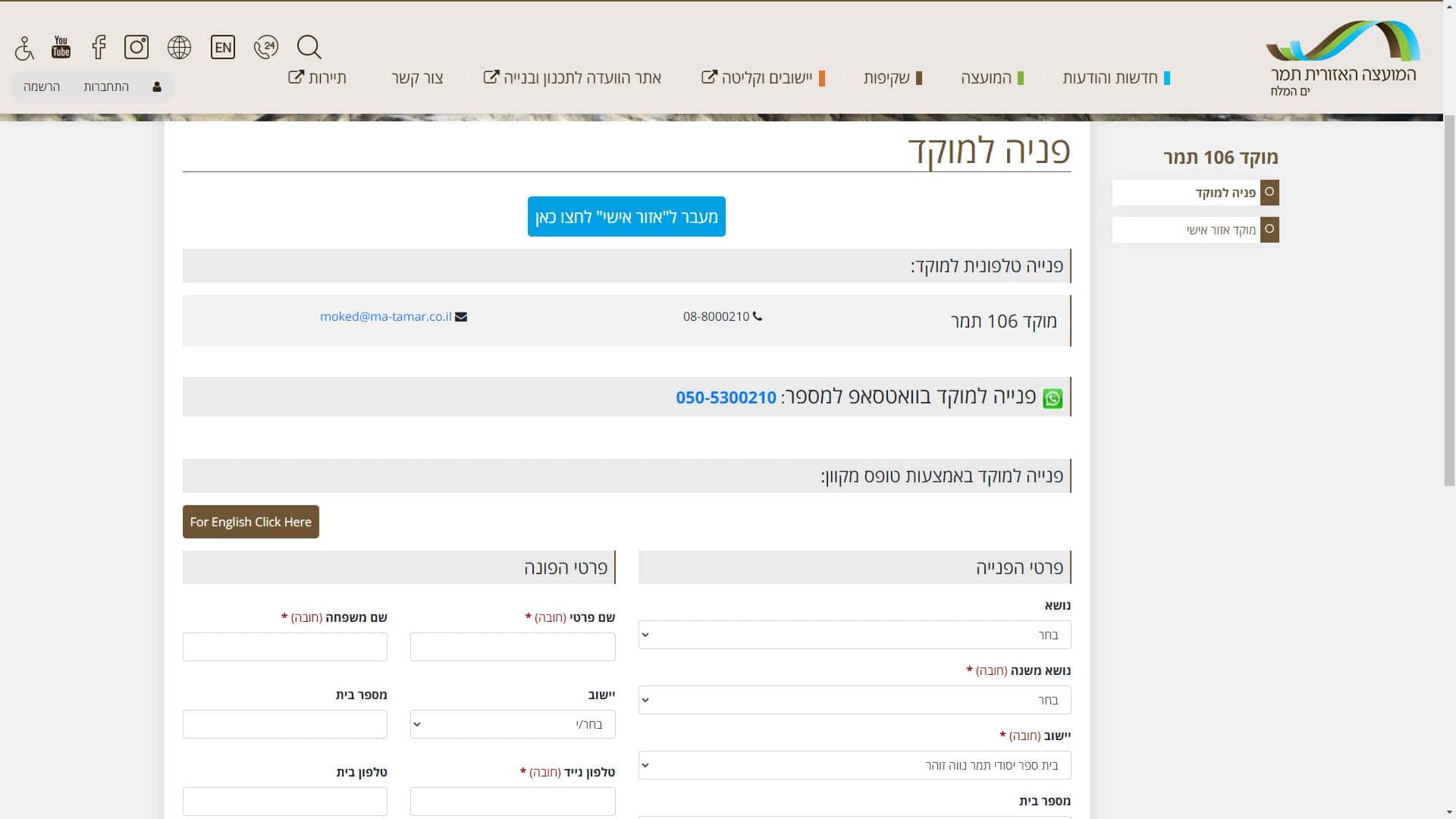Select מוקד אזור אישי in sidebar

[x=1220, y=230]
